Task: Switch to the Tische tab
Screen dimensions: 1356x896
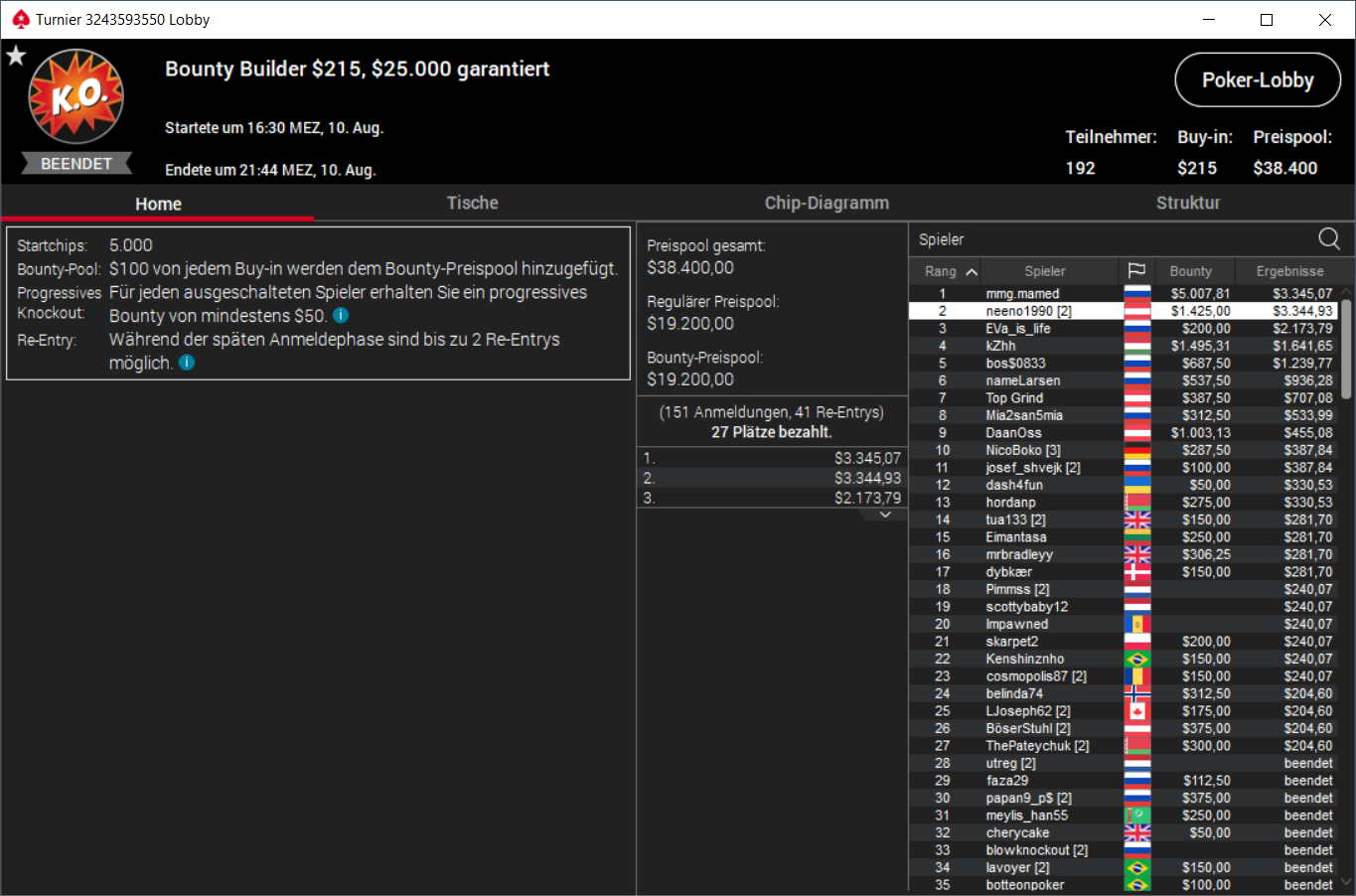Action: click(472, 203)
